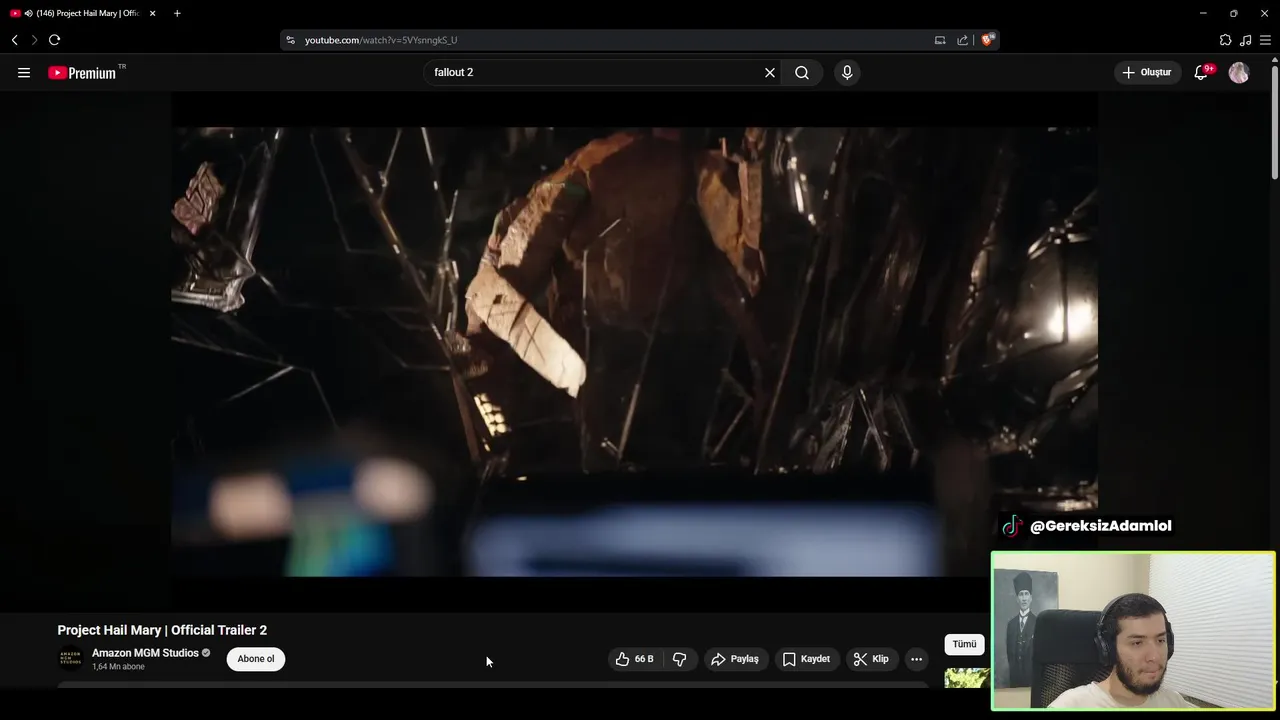
Task: Like the video (66 B thumbs up)
Action: pos(634,659)
